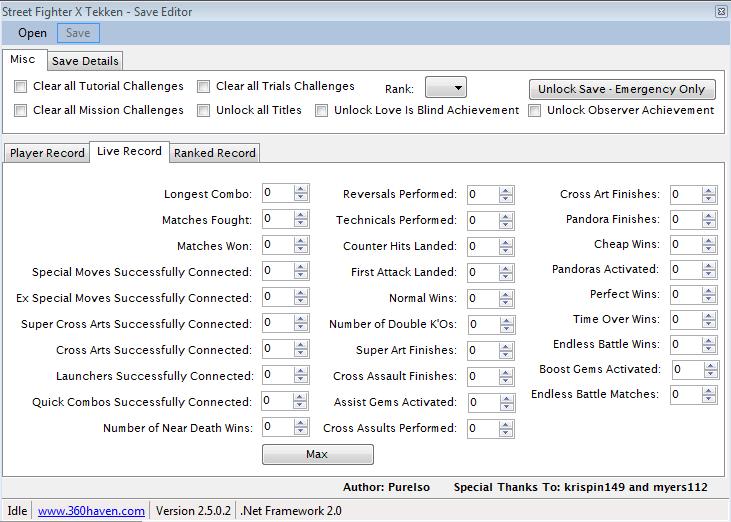Click Unlock Save - Emergency Only button
Screen dimensions: 731x522
pos(622,89)
